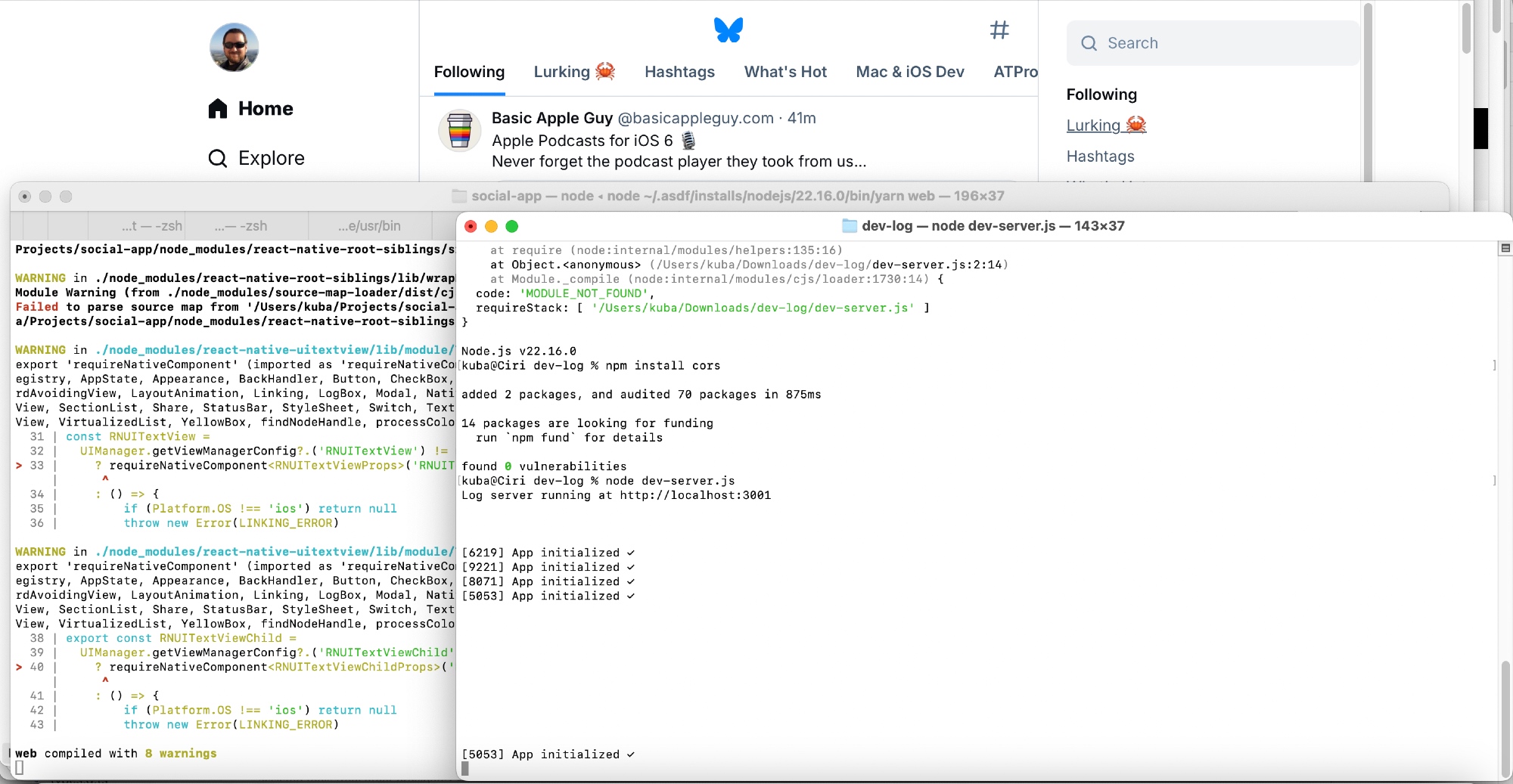Click the dev-log folder icon in title bar
This screenshot has height=784, width=1513.
(x=849, y=226)
